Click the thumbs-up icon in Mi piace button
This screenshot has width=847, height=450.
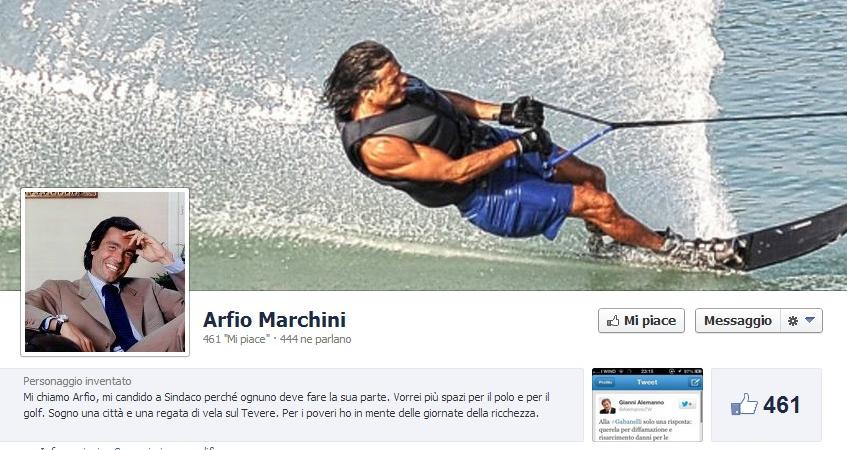click(x=613, y=321)
